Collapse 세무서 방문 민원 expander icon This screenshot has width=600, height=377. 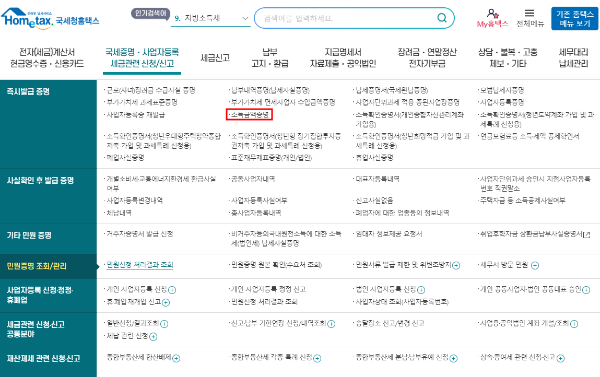coord(535,265)
